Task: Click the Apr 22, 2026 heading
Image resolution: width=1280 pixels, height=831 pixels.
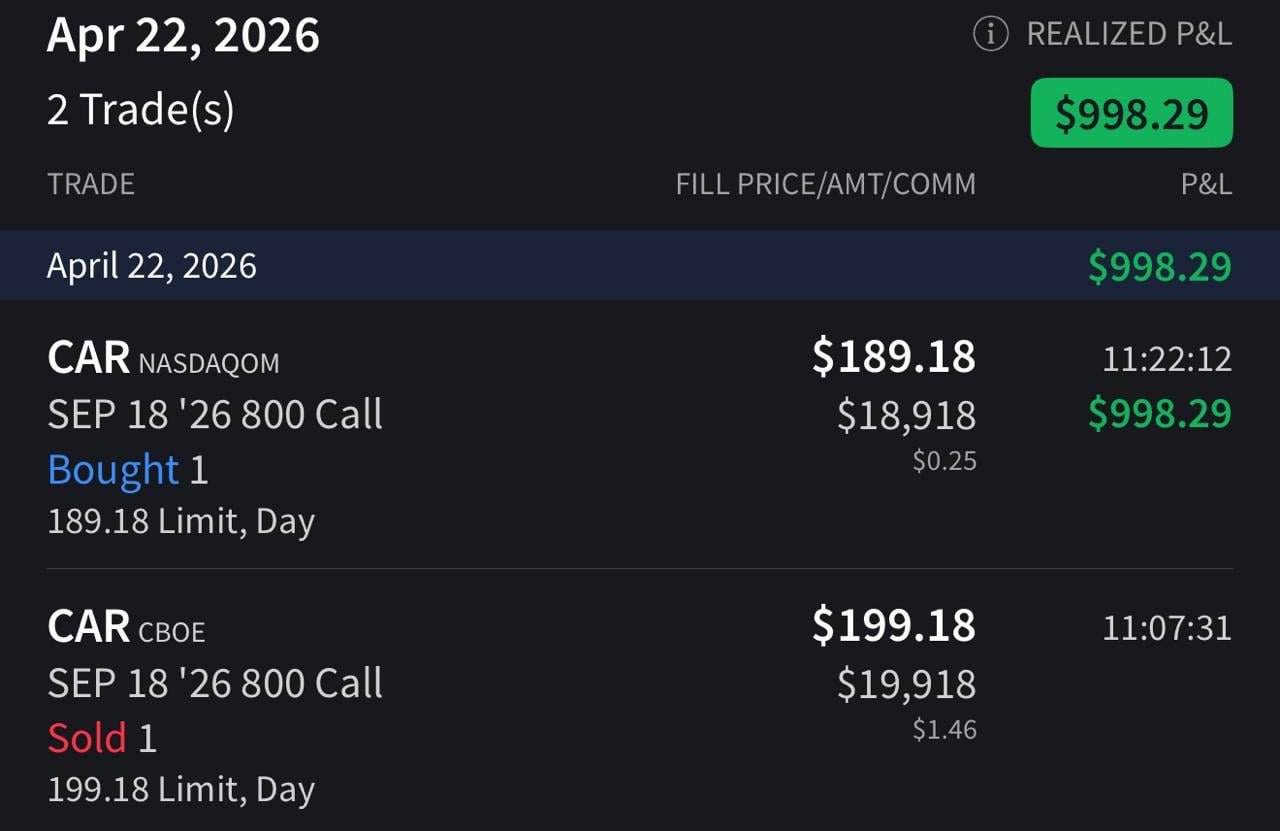Action: click(183, 36)
